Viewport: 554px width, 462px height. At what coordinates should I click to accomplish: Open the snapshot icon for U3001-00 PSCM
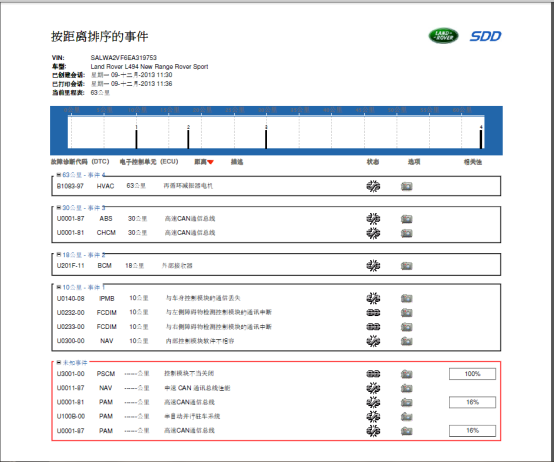[x=407, y=374]
